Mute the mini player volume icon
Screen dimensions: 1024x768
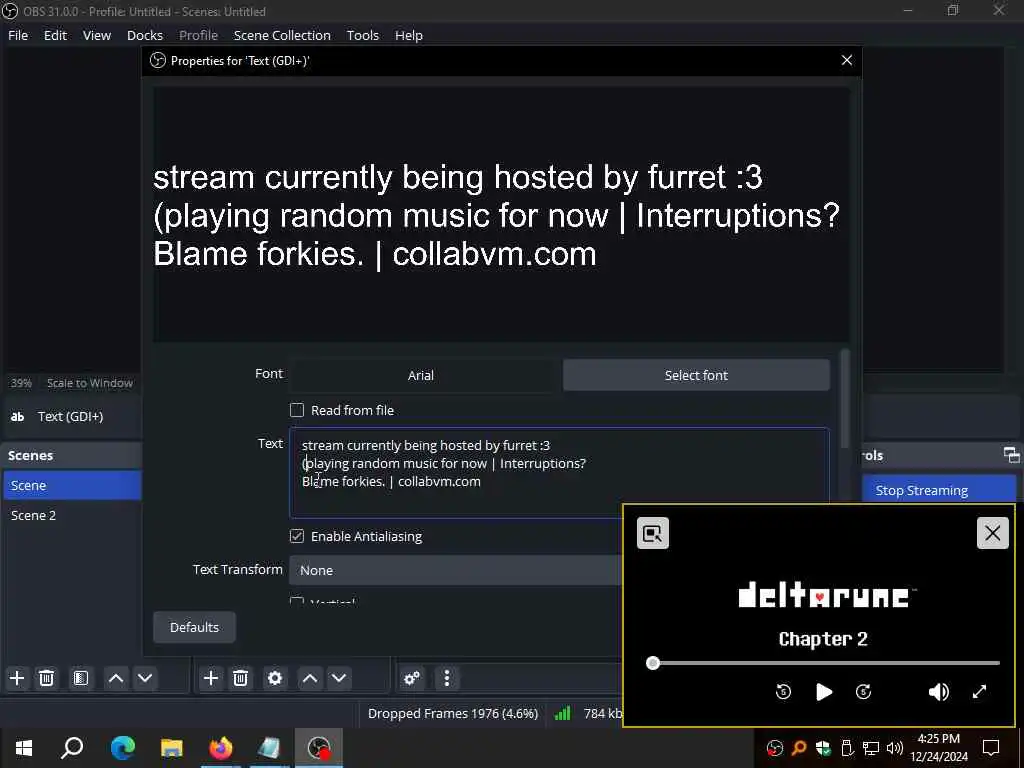coord(938,692)
